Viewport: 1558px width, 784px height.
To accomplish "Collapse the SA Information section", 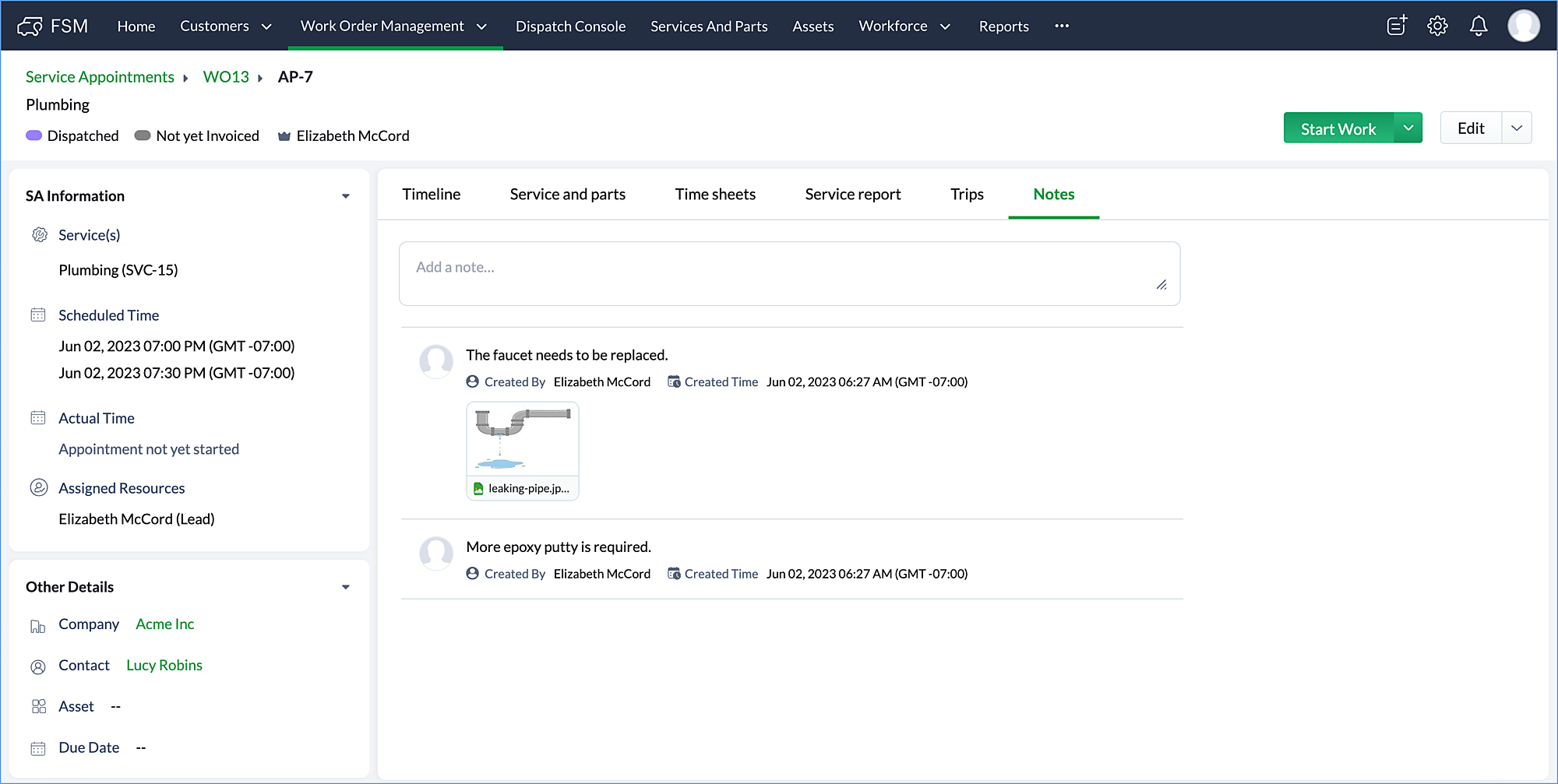I will 345,196.
